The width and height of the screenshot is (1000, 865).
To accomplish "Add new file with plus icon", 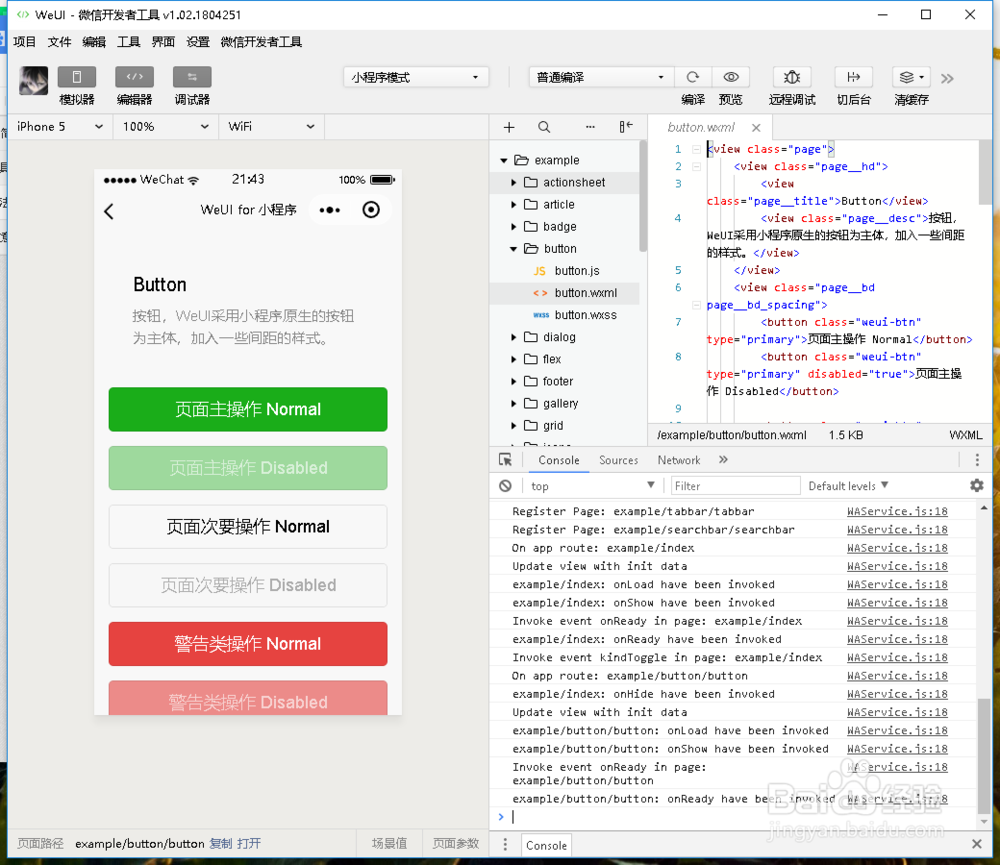I will (509, 127).
